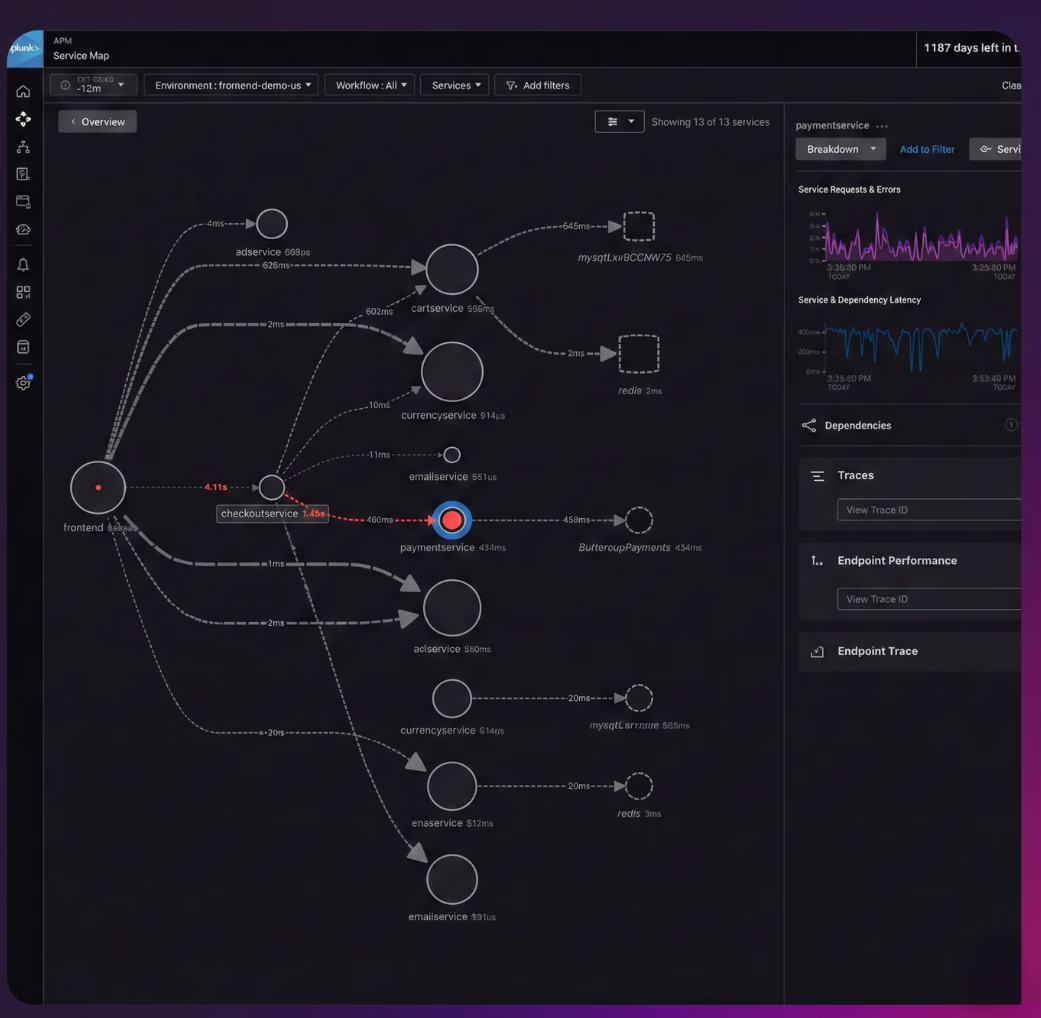Open the infrastructure hierarchy sidebar icon
Screen dimensions: 1041x1018
tap(23, 147)
